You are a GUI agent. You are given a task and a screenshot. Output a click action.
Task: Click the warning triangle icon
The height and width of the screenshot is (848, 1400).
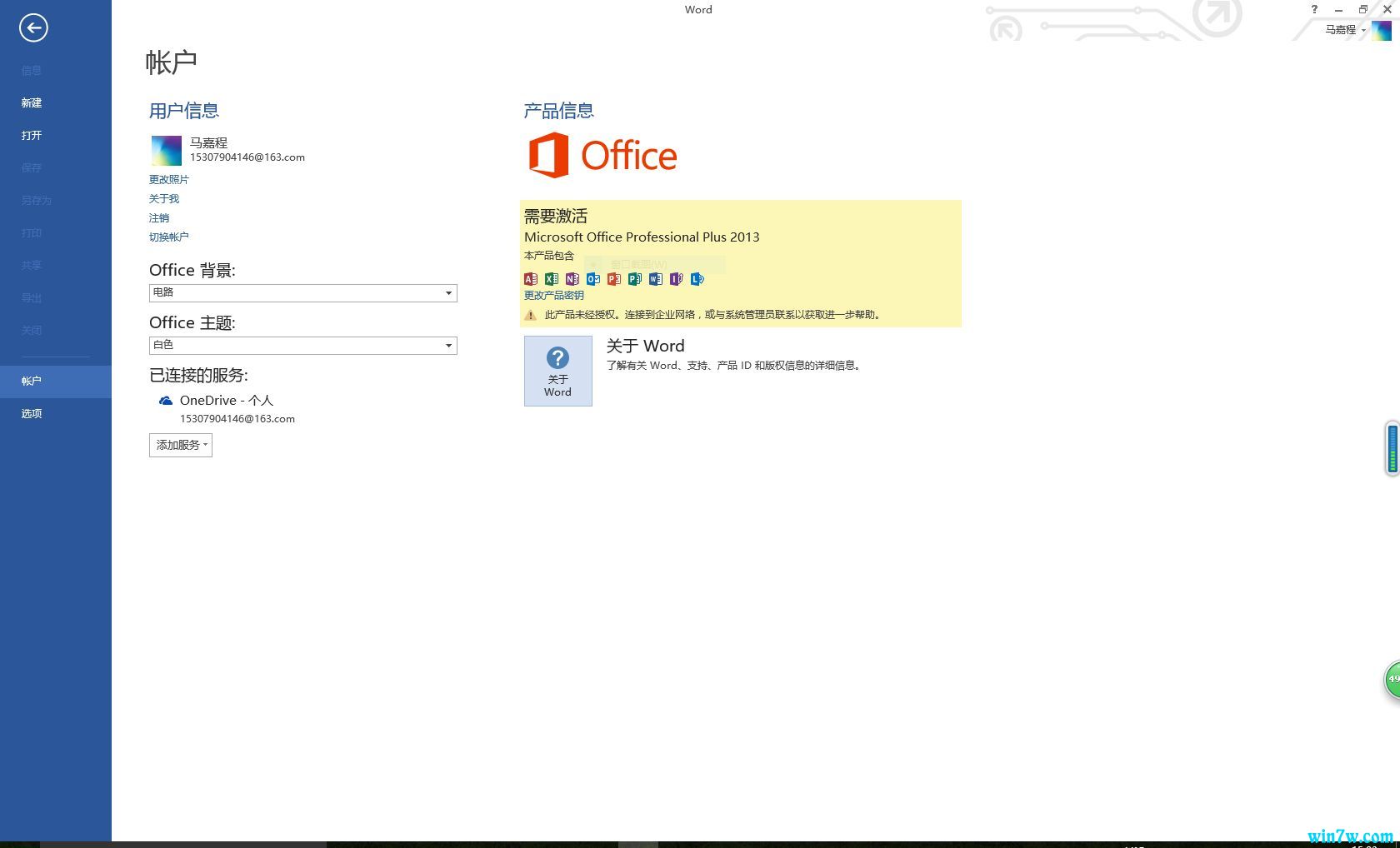530,315
